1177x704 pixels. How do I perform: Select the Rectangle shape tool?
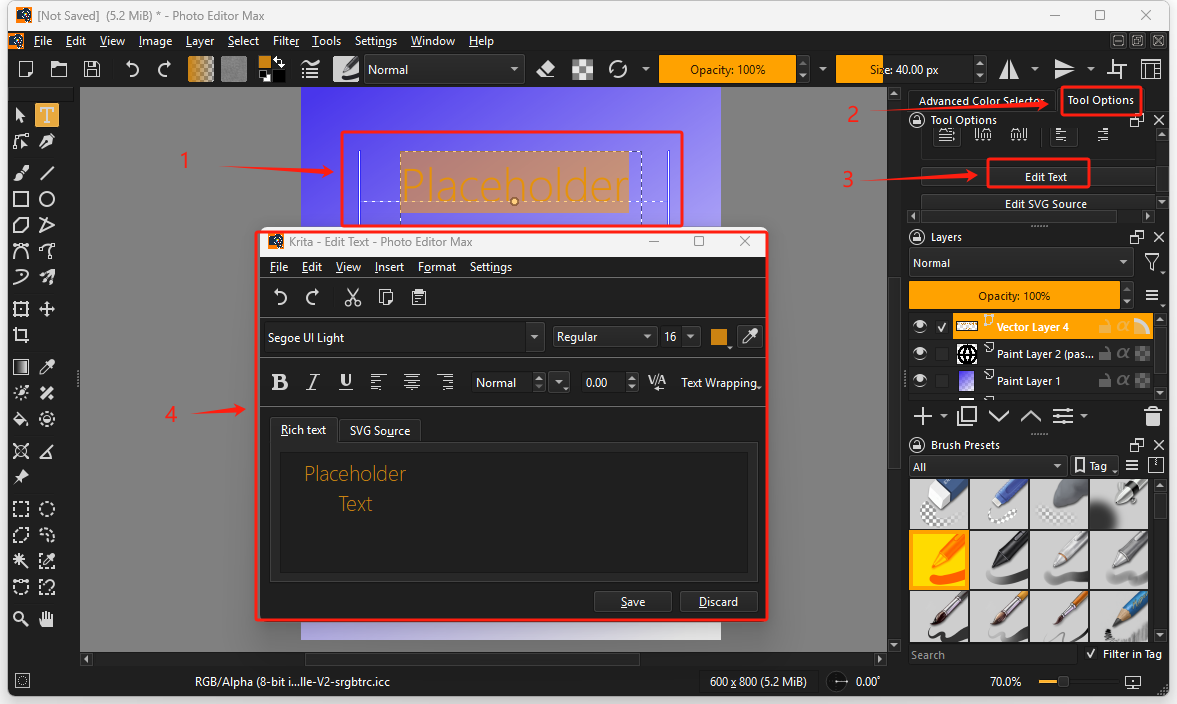pos(21,199)
